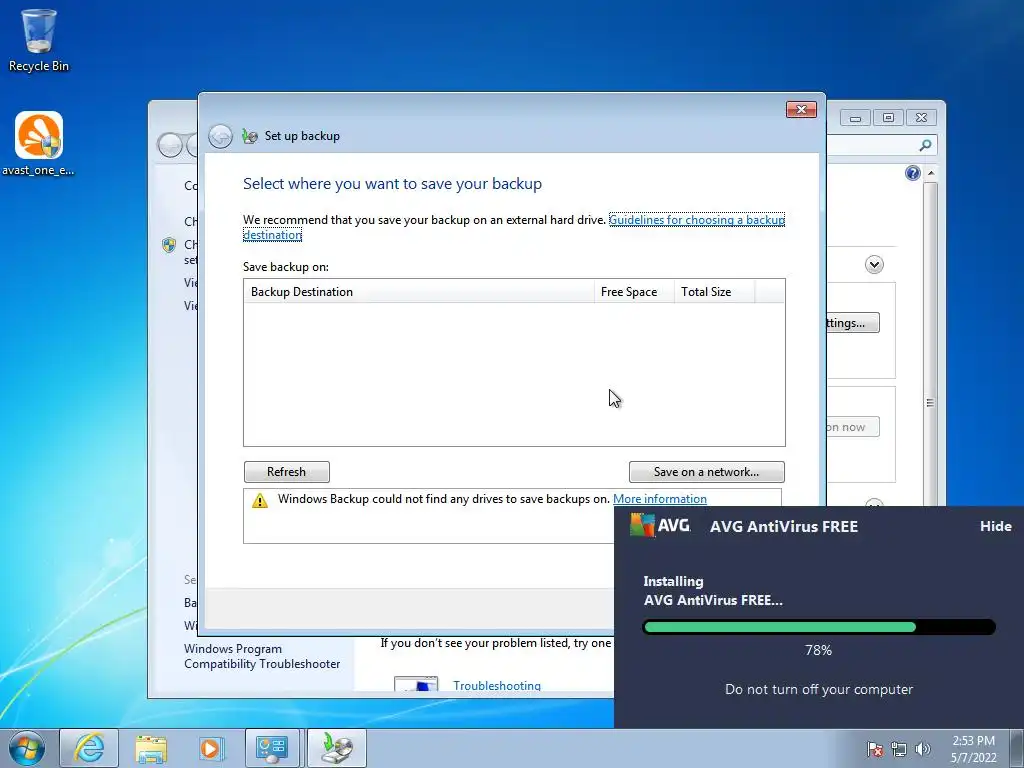
Task: Select the avast_one_e... installer icon
Action: coord(39,143)
